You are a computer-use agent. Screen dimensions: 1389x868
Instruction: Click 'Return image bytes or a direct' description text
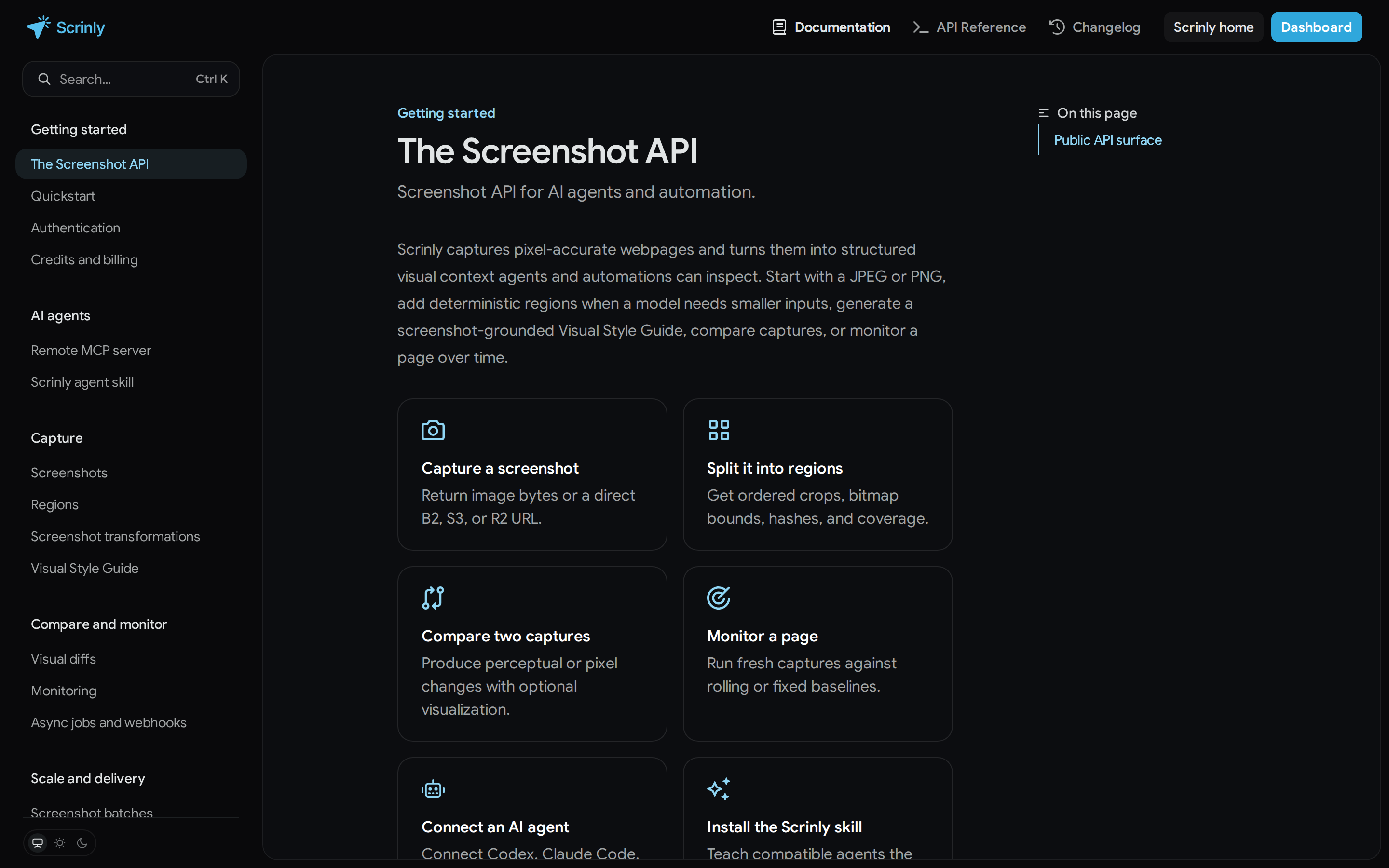point(528,495)
